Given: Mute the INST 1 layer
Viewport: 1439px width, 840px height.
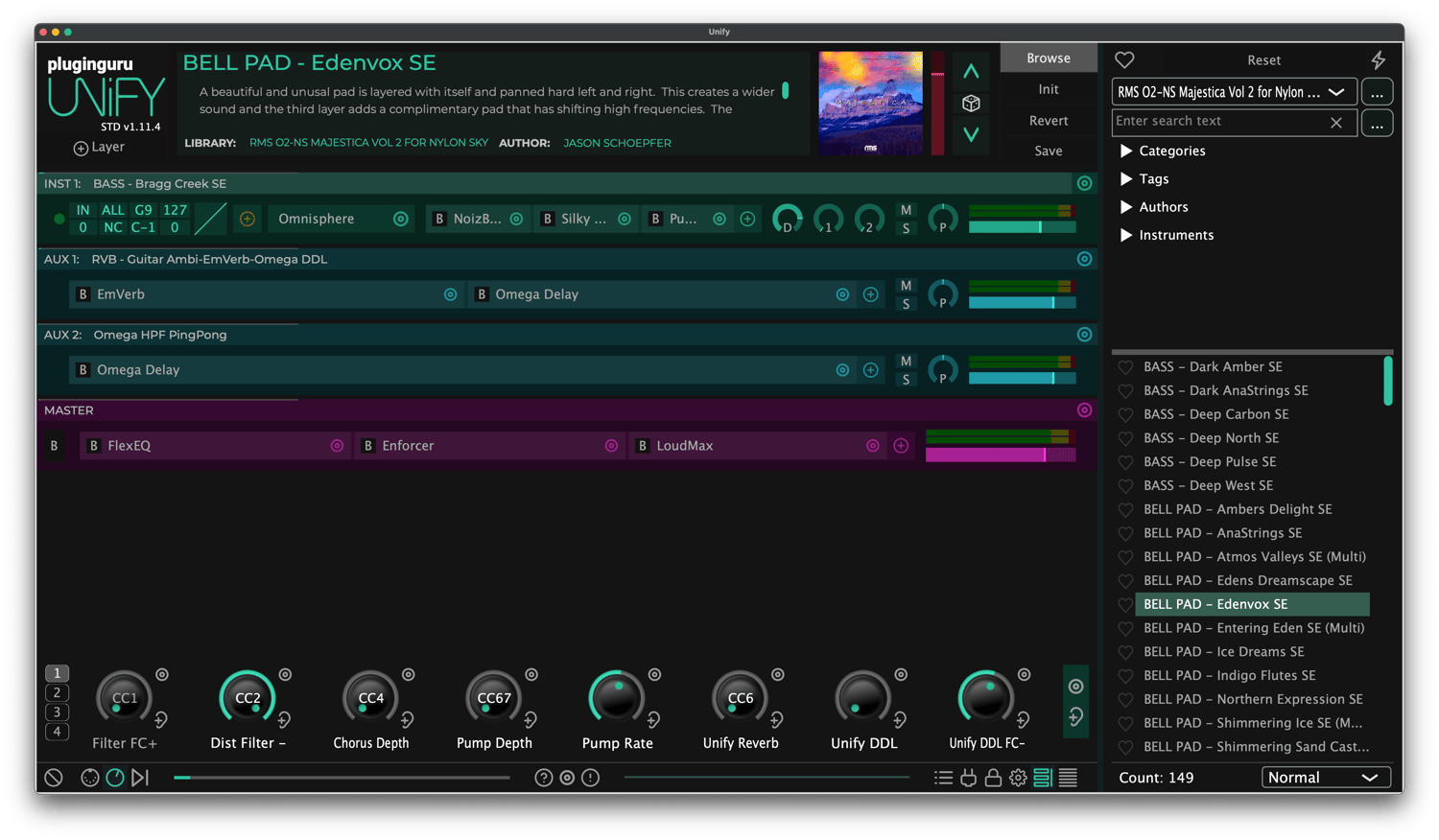Looking at the screenshot, I should [906, 210].
